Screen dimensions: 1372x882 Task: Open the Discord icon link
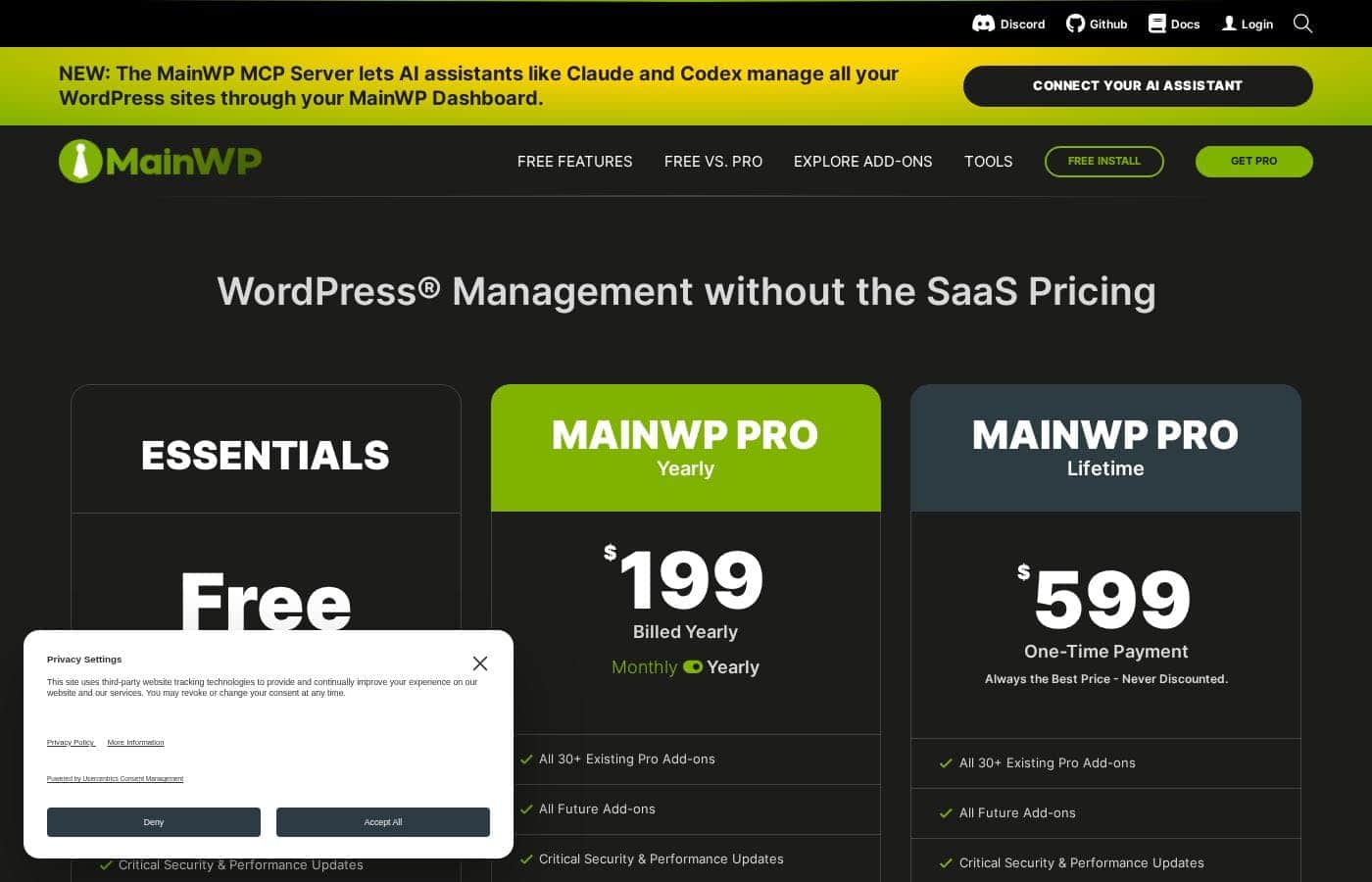coord(983,24)
